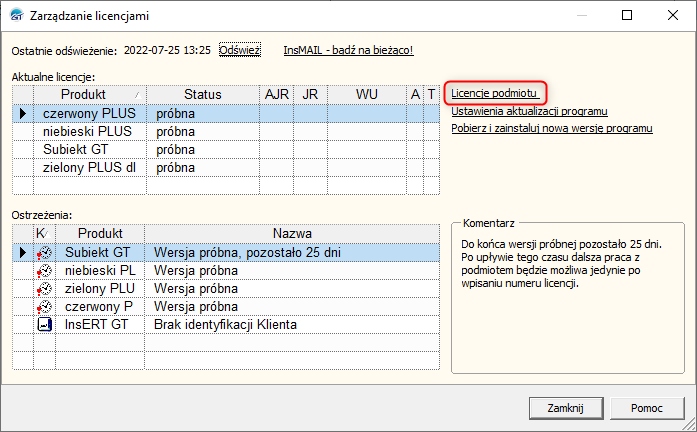The image size is (697, 432).
Task: Maximize the Zarządzanie licencjami window
Action: pos(627,16)
